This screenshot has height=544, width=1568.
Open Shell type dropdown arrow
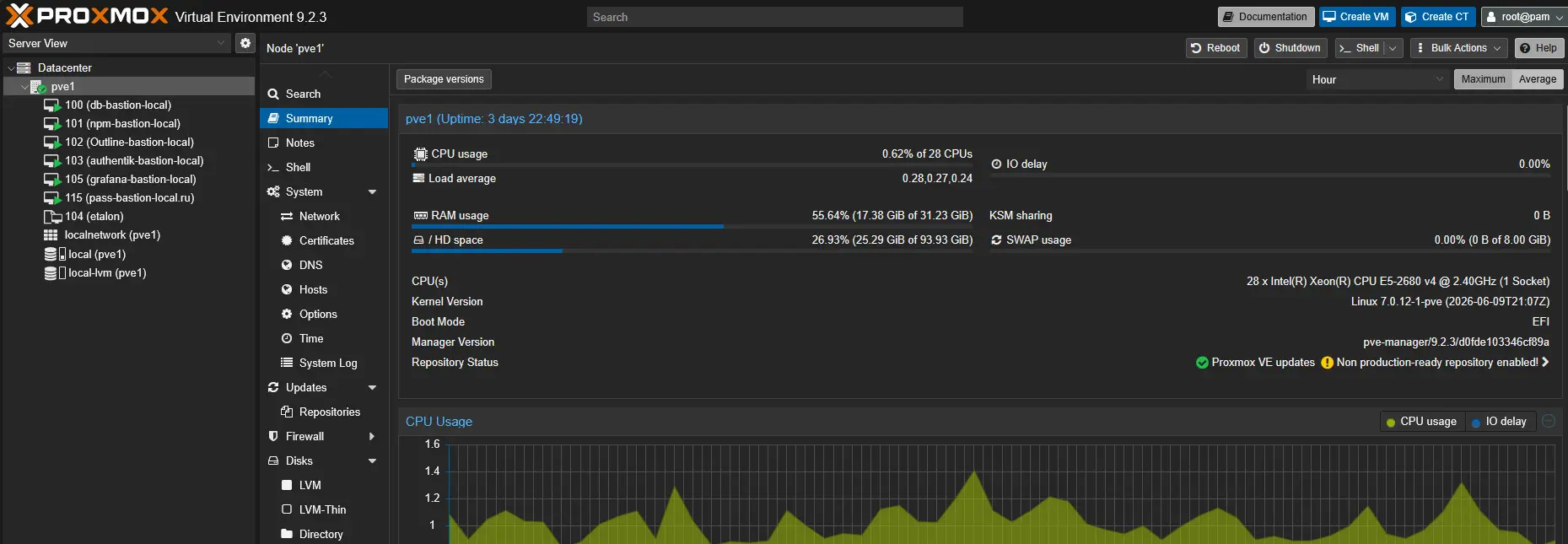point(1393,48)
